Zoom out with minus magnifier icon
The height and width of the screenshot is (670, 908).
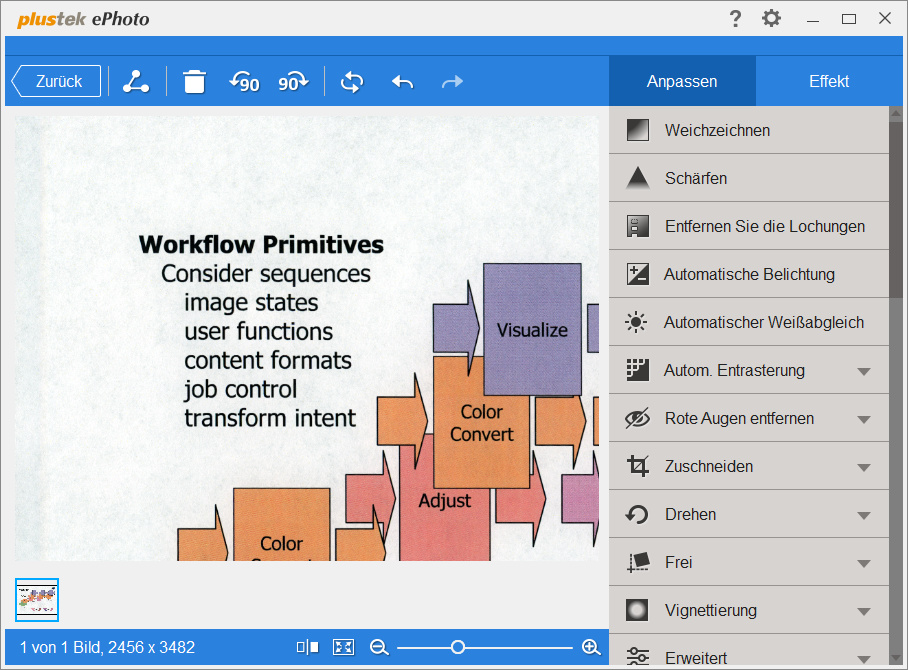(379, 647)
